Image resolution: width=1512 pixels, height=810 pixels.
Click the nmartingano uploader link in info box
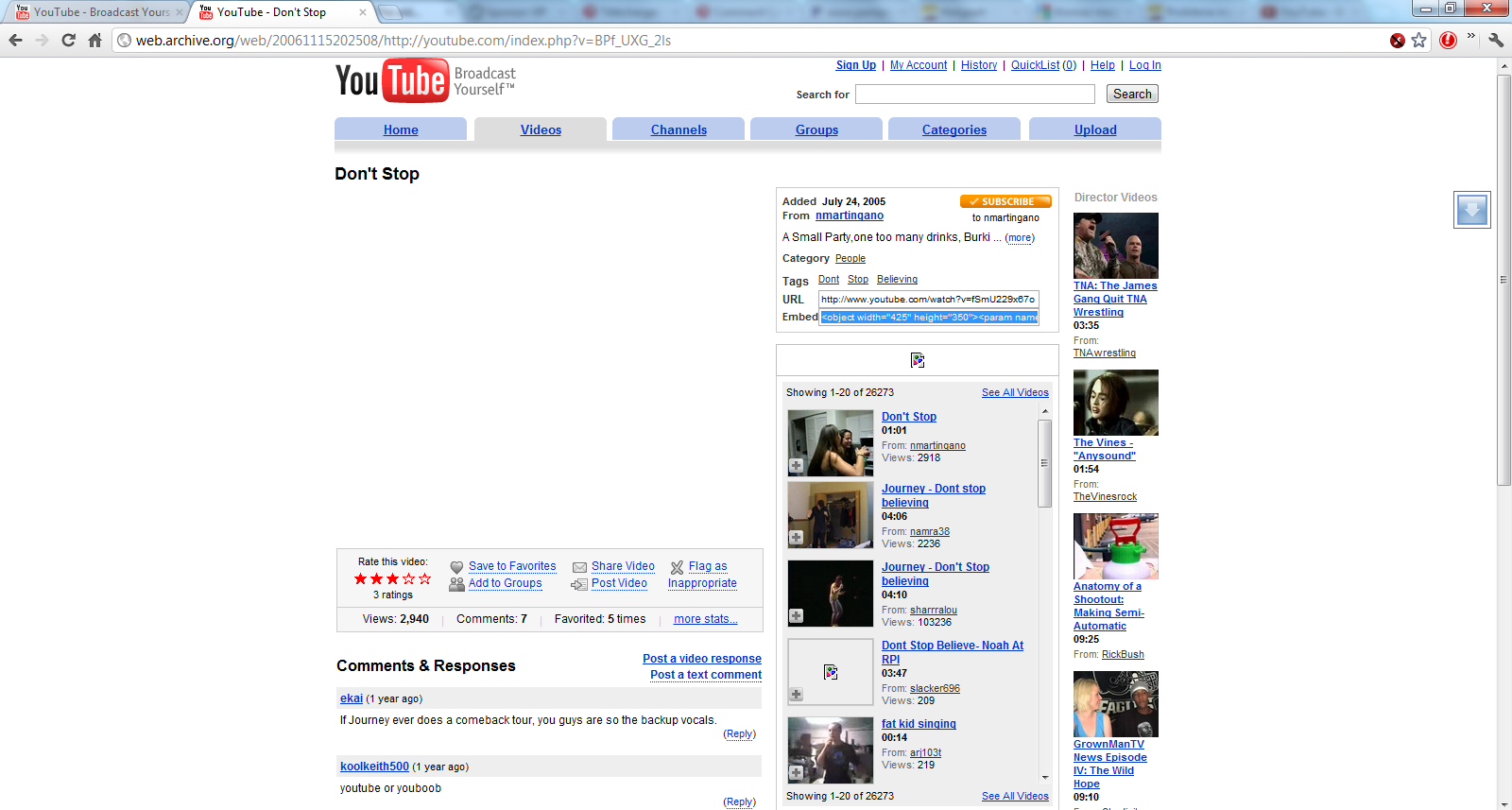click(x=850, y=215)
